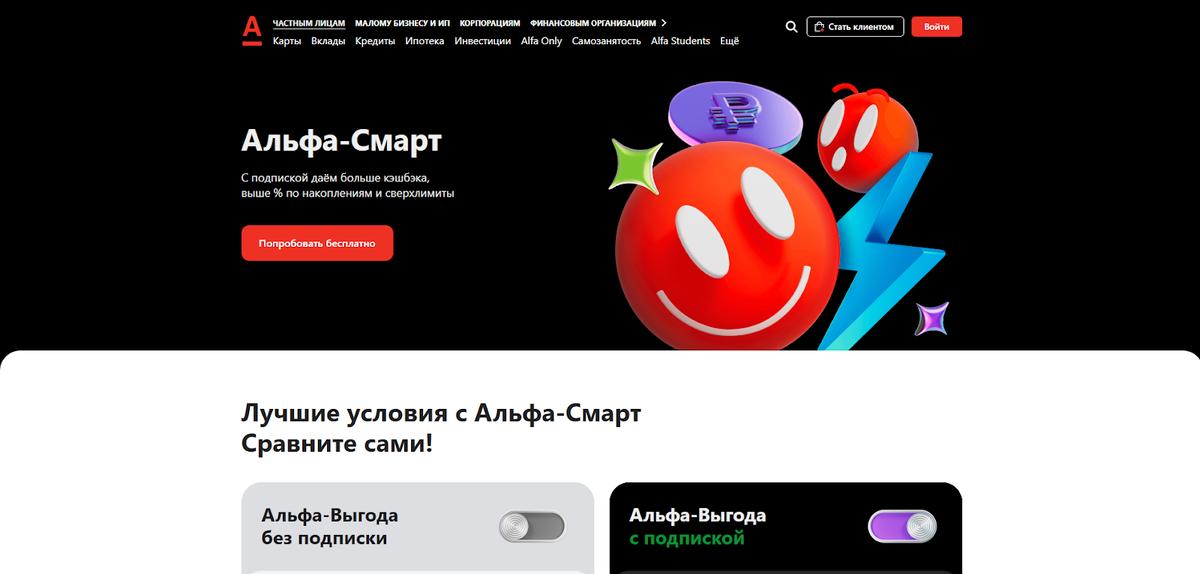
Task: Open the 'Карты' menu item
Action: pyautogui.click(x=287, y=41)
